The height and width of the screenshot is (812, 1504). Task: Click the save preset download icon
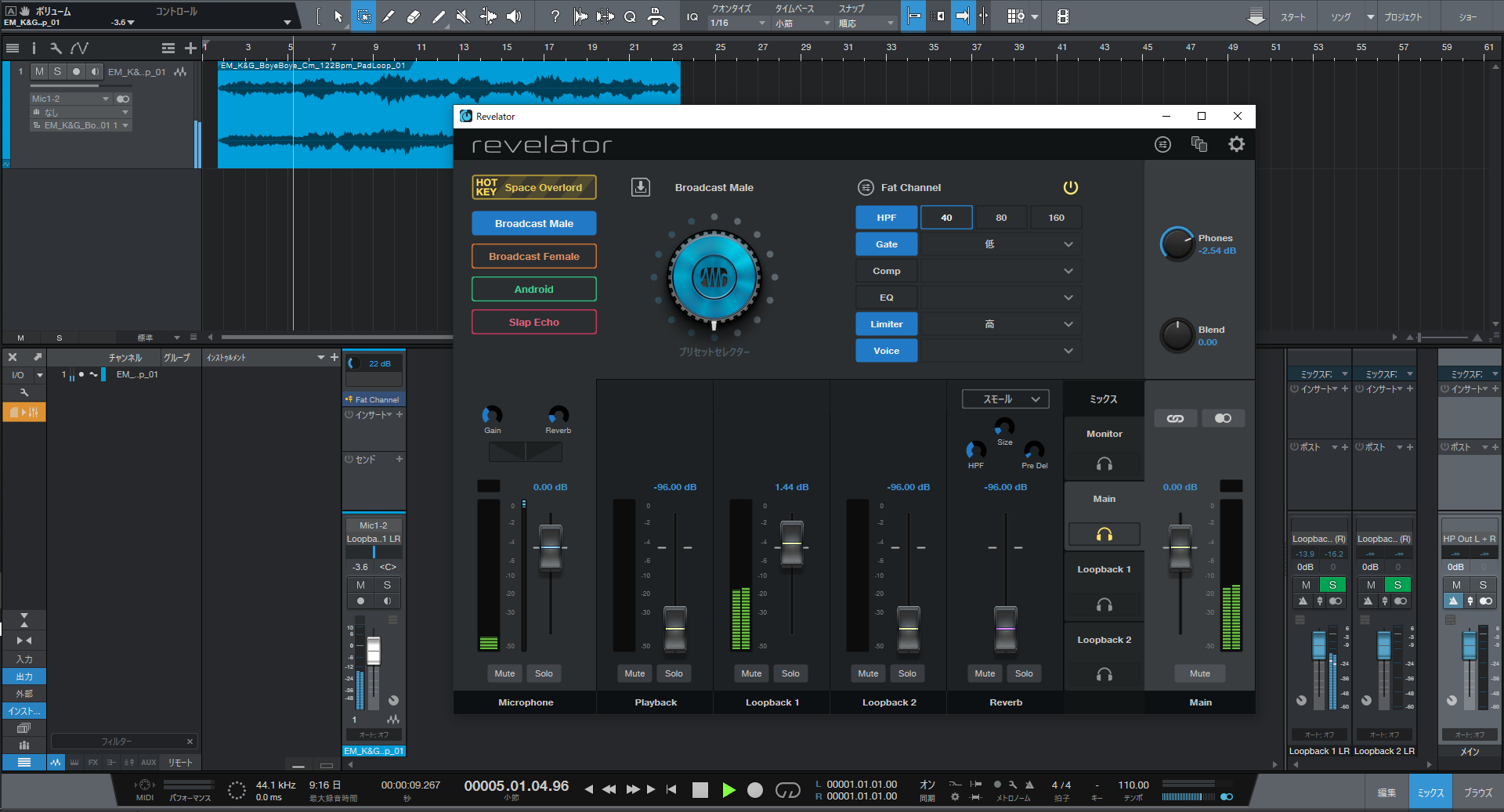641,187
